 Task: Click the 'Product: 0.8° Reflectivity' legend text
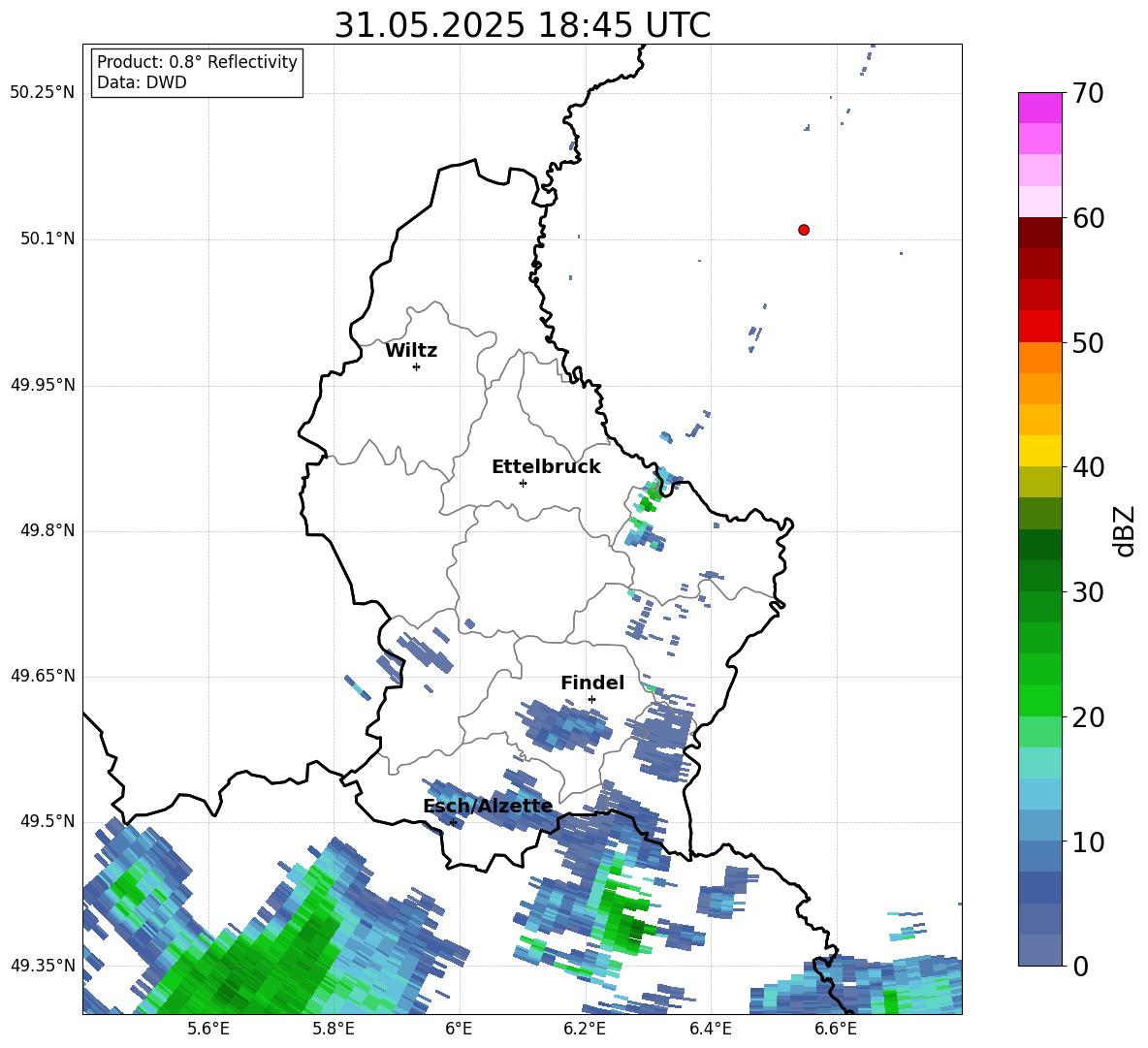tap(197, 62)
